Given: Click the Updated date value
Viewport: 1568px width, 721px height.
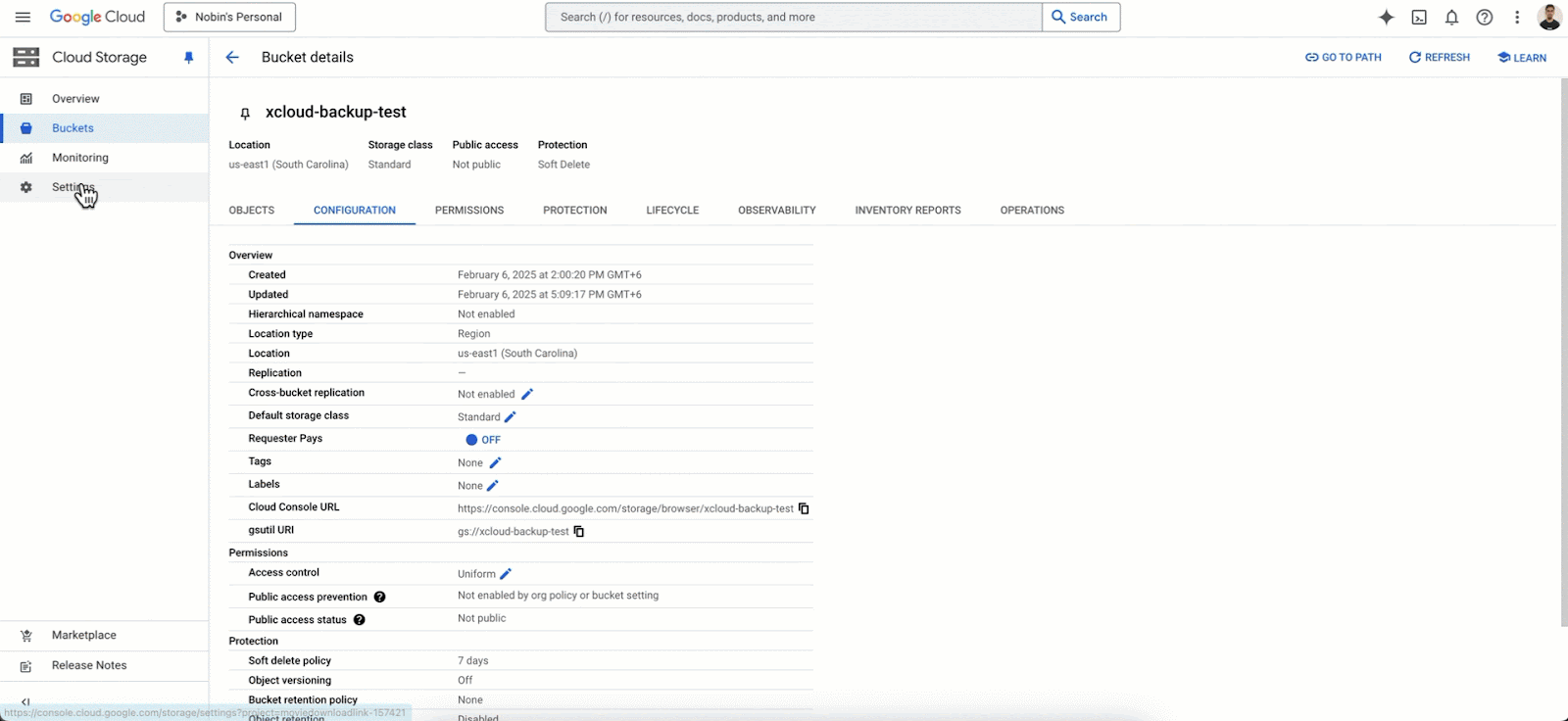Looking at the screenshot, I should click(549, 294).
